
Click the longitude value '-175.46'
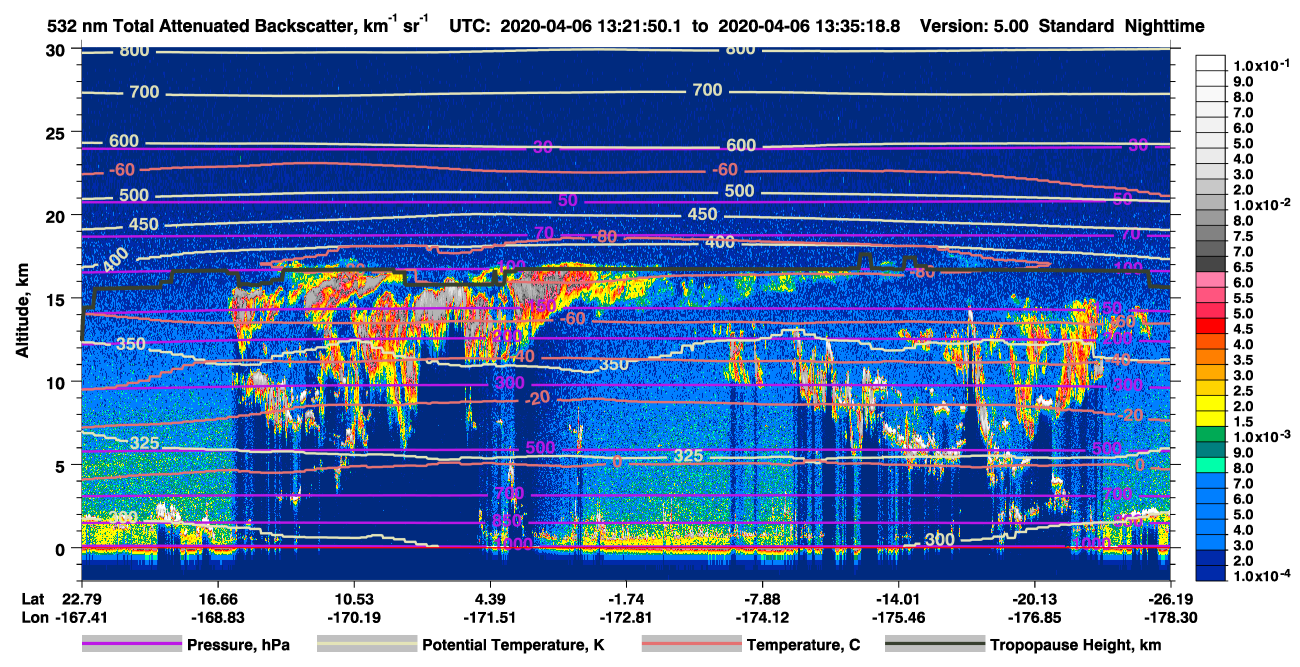[x=899, y=617]
